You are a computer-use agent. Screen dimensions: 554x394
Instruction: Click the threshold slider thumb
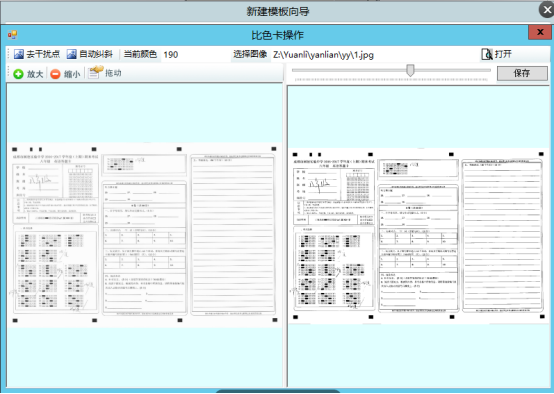pos(410,70)
